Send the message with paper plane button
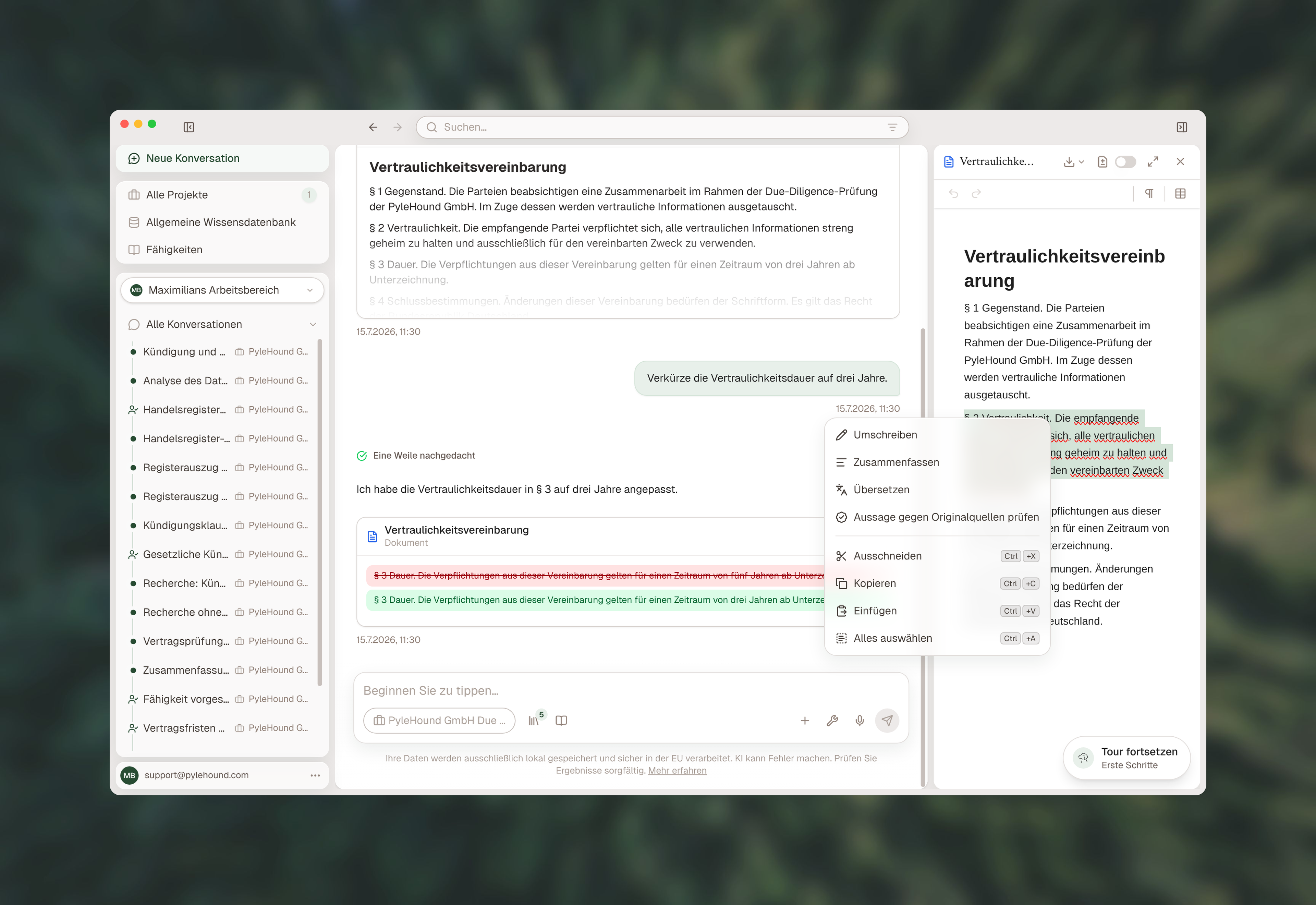 (x=887, y=720)
